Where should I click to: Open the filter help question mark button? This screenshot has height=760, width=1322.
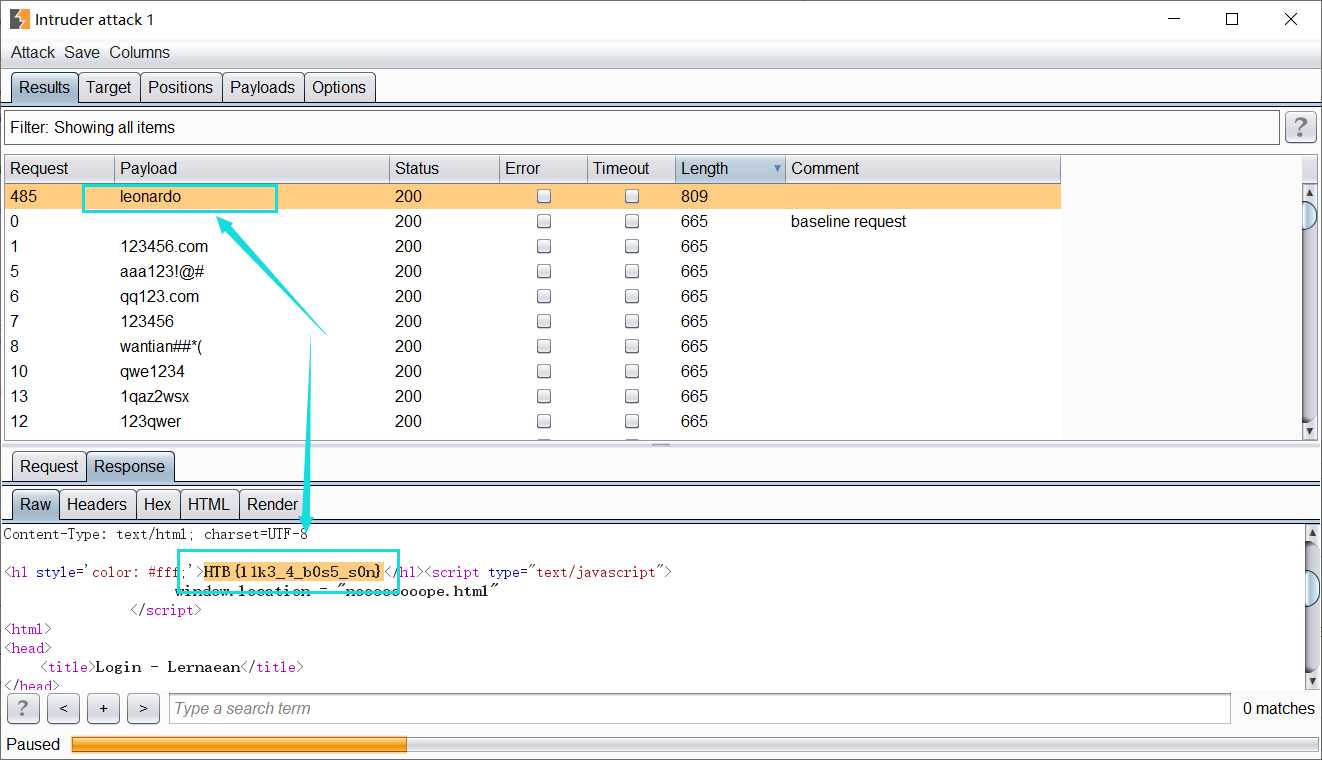click(1300, 127)
